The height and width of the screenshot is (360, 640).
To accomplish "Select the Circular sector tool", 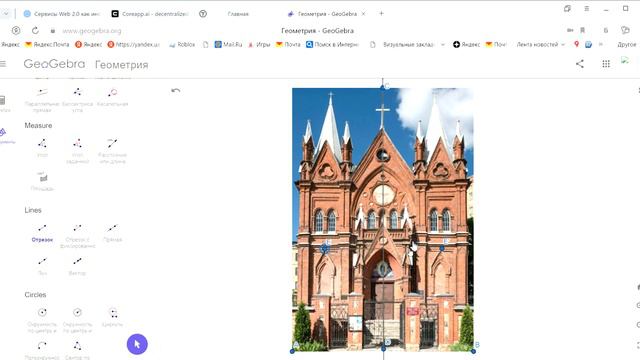I will [x=77, y=350].
